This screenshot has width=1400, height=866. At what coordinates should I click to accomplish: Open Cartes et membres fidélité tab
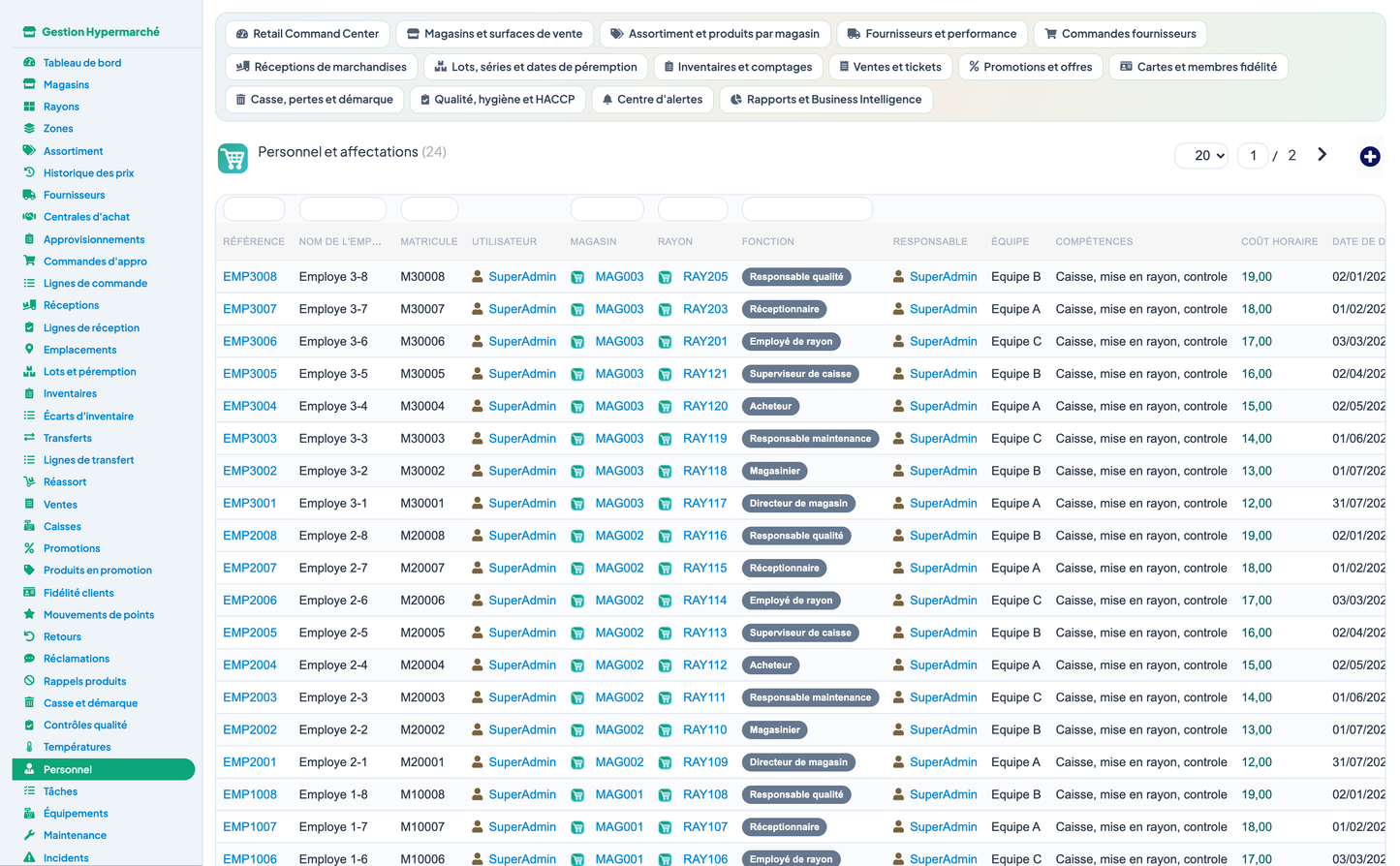point(1198,67)
